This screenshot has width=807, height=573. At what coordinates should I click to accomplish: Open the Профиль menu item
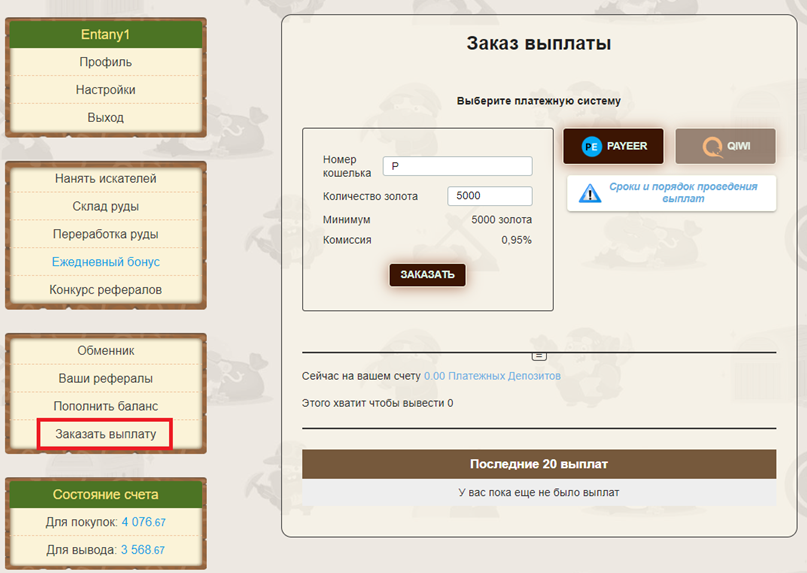pos(106,62)
